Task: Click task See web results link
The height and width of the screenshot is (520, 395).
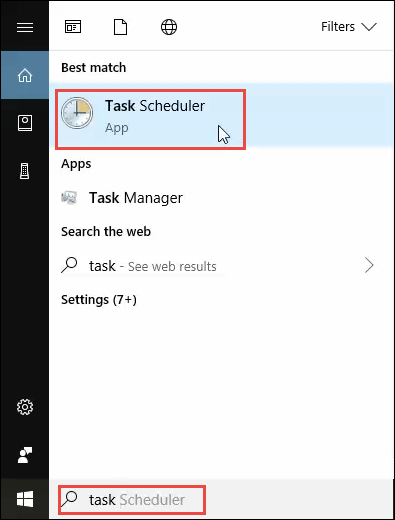Action: (x=153, y=266)
